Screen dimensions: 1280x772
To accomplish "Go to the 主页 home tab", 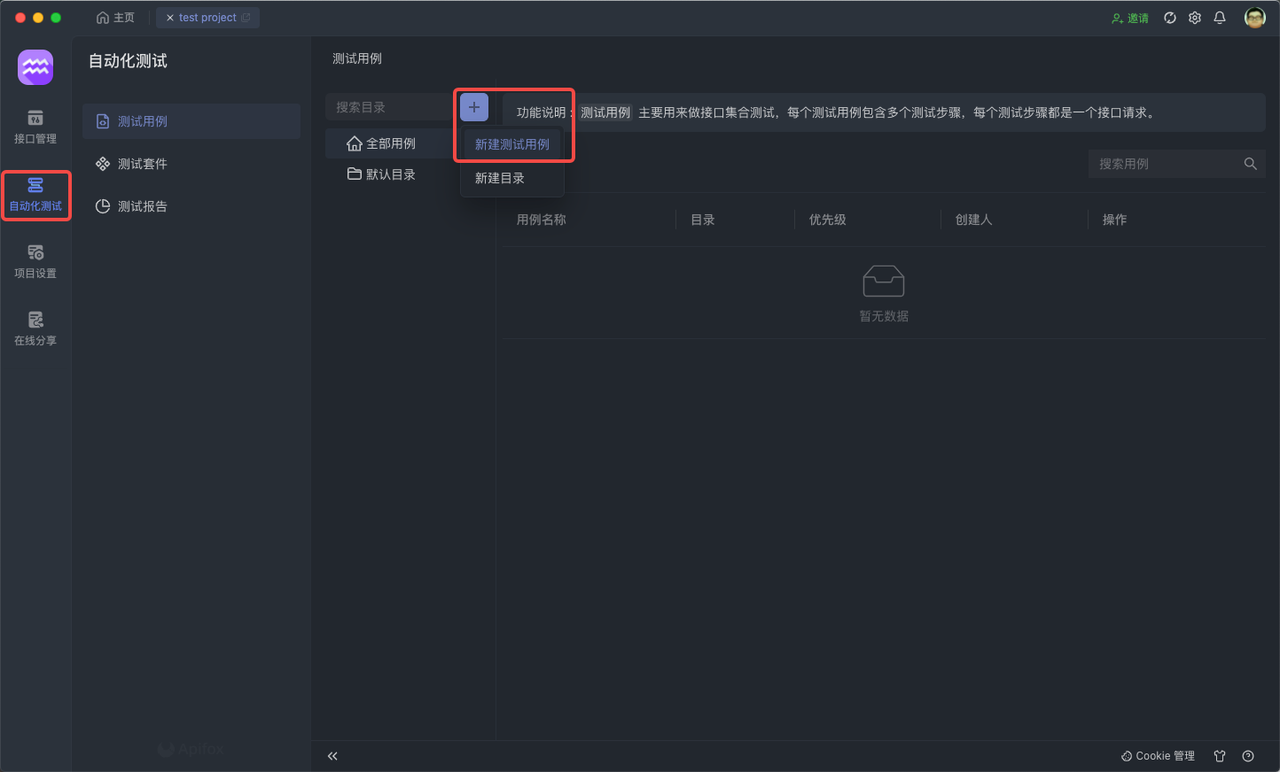I will click(x=116, y=18).
